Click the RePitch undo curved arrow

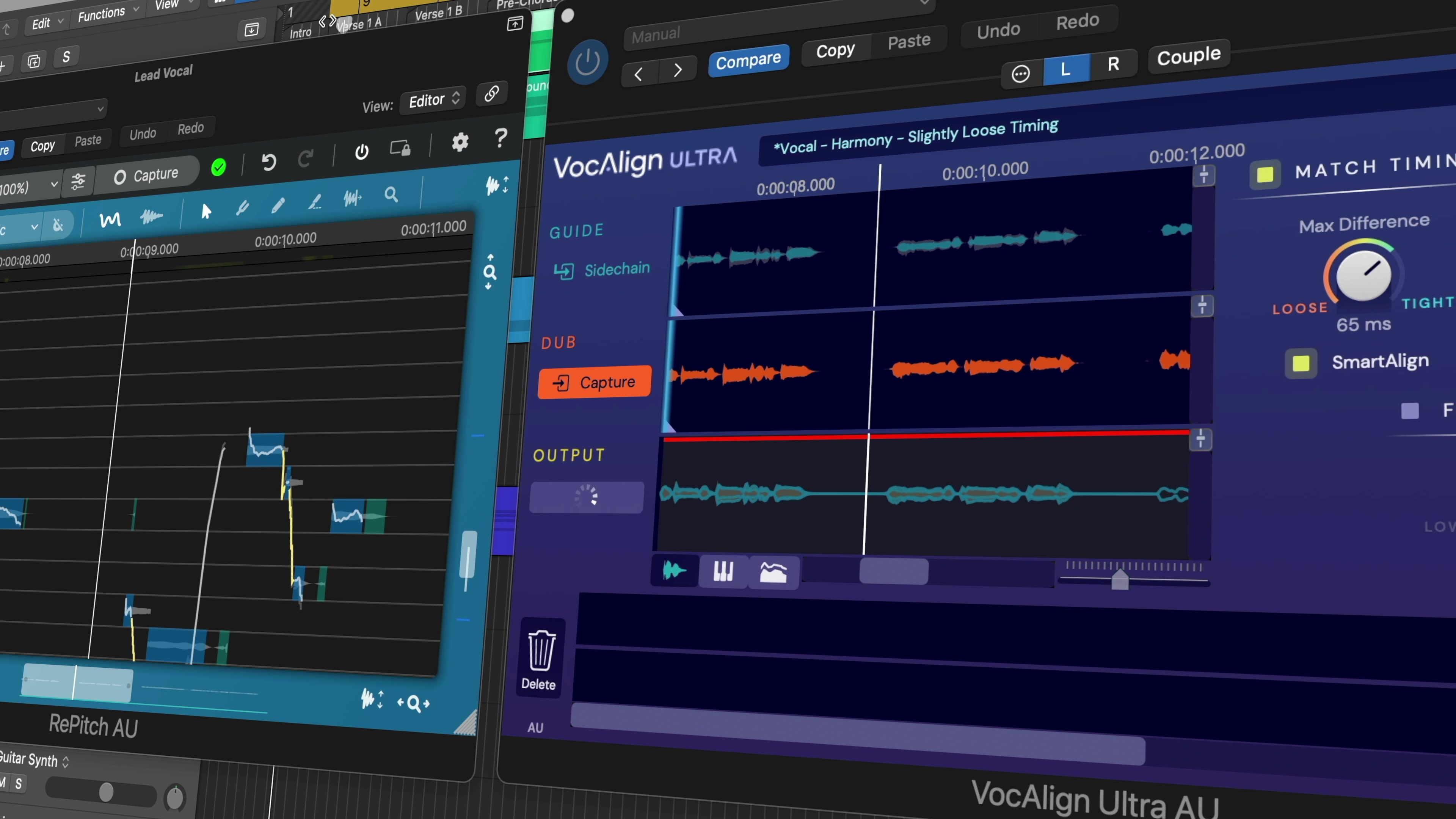[269, 163]
